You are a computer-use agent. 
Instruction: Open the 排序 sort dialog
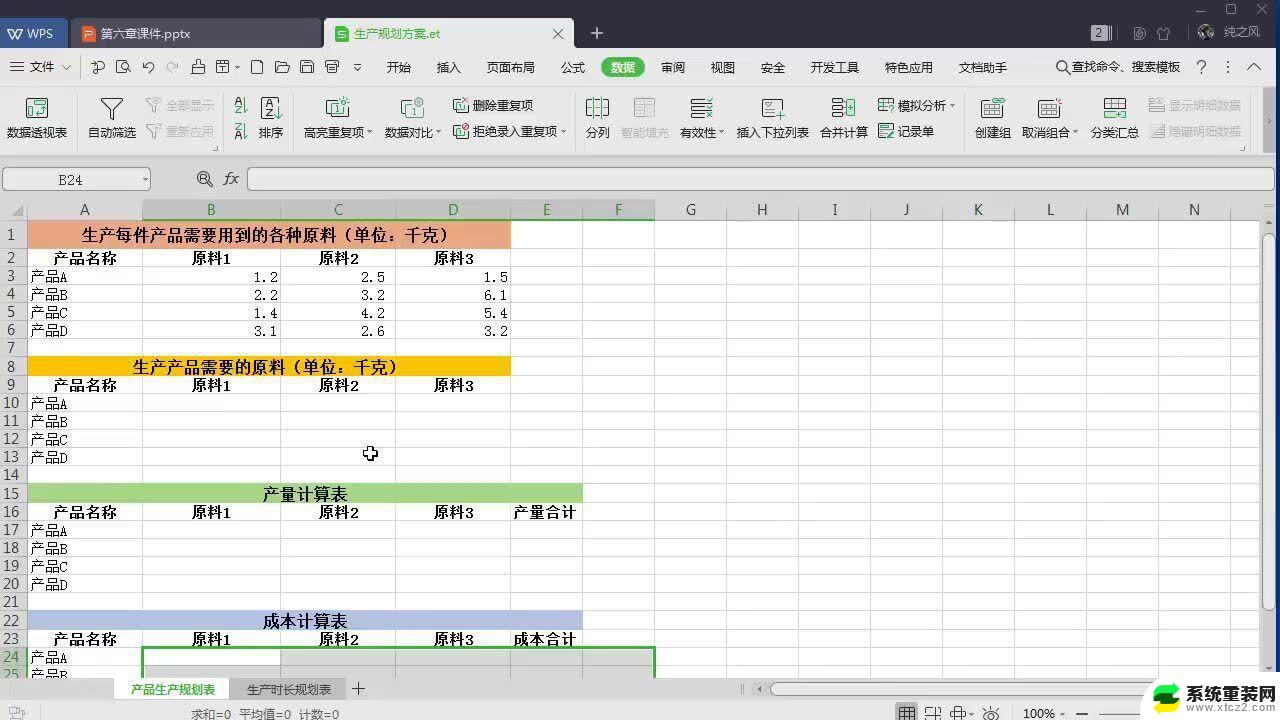[x=271, y=118]
